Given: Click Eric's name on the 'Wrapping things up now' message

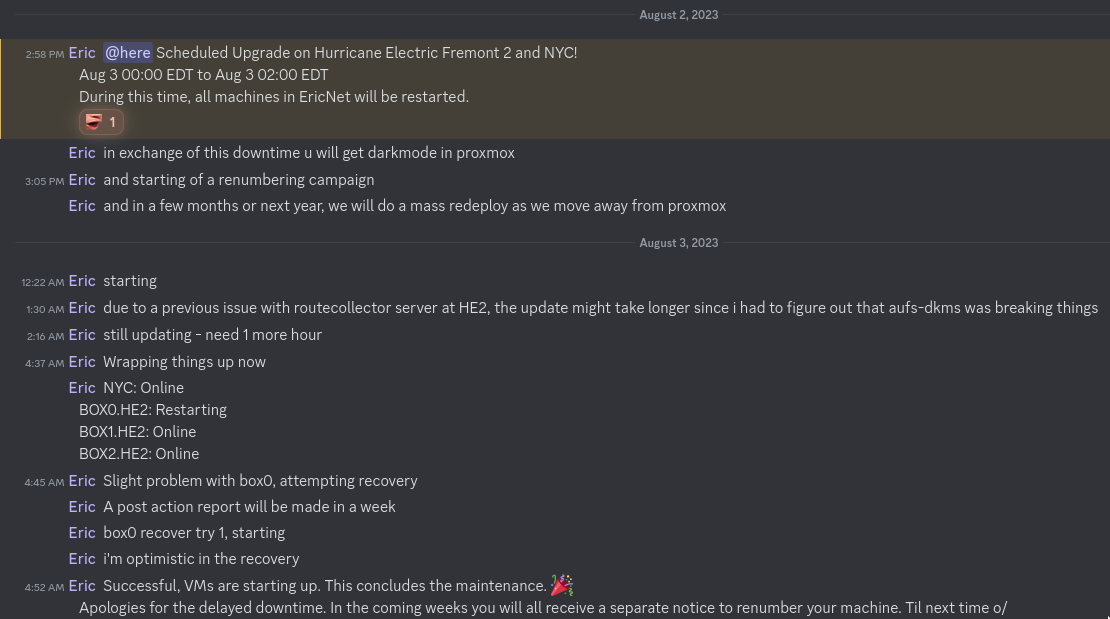Looking at the screenshot, I should coord(82,361).
